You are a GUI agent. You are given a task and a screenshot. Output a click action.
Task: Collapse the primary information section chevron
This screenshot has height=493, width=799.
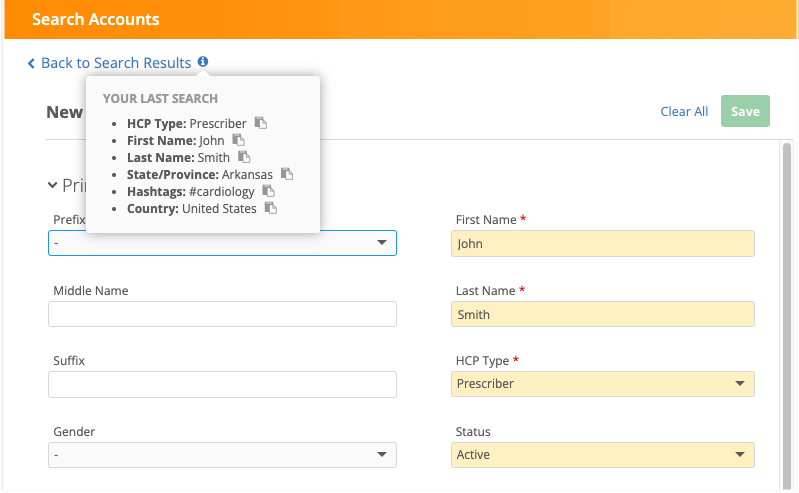52,185
